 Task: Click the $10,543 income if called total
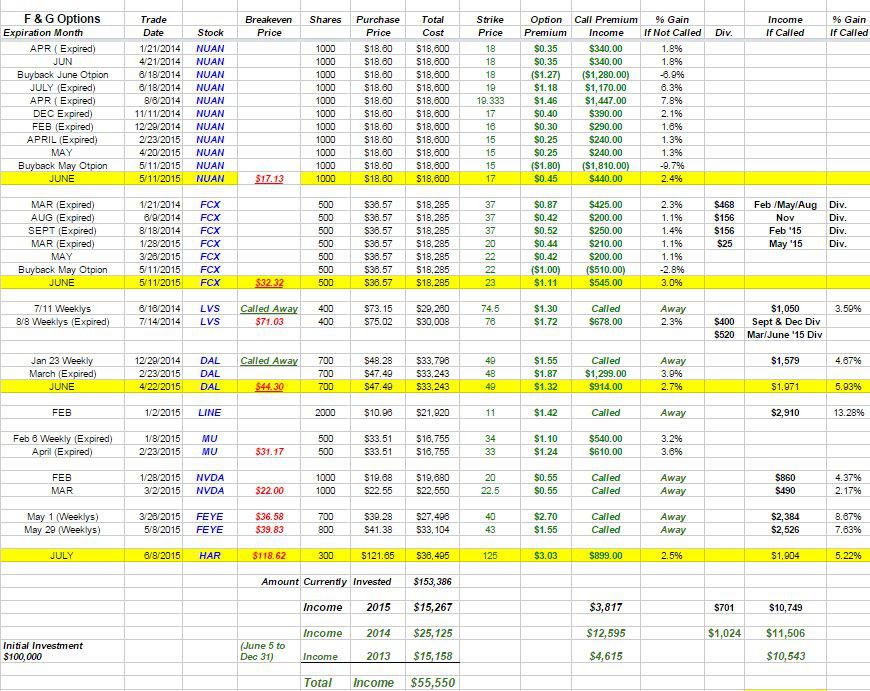coord(785,657)
